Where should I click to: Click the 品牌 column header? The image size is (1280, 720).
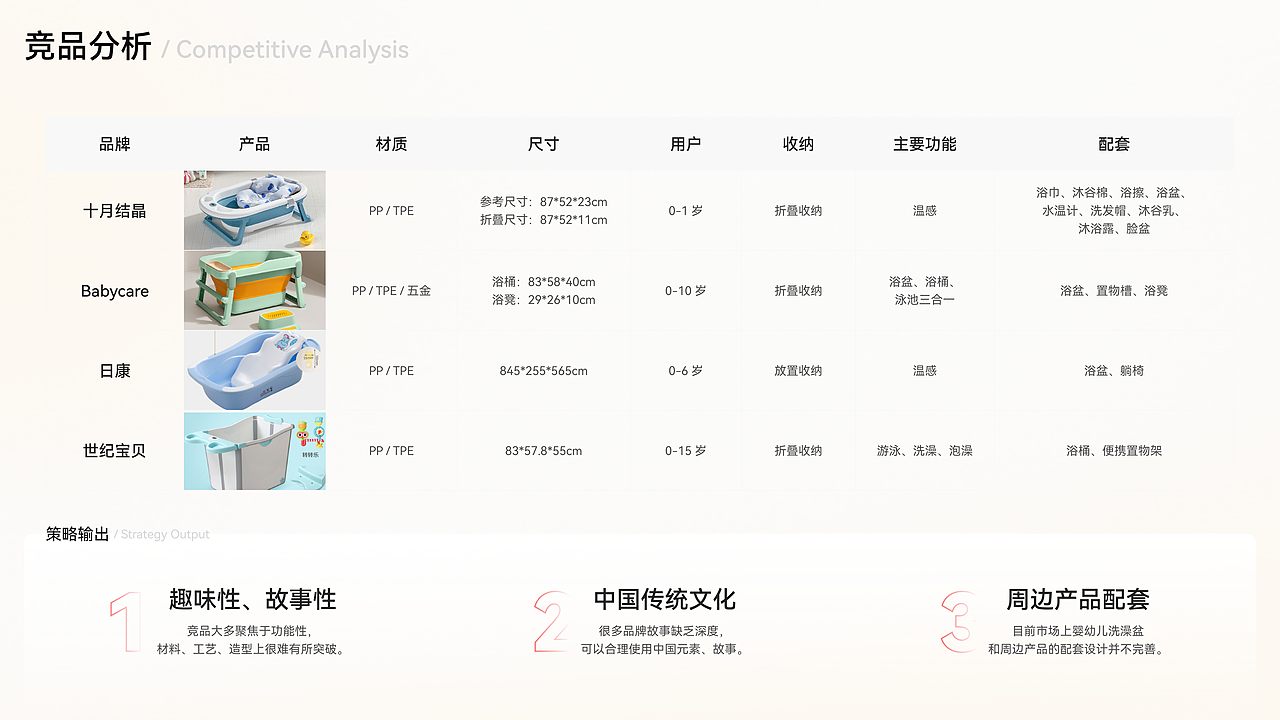(115, 144)
